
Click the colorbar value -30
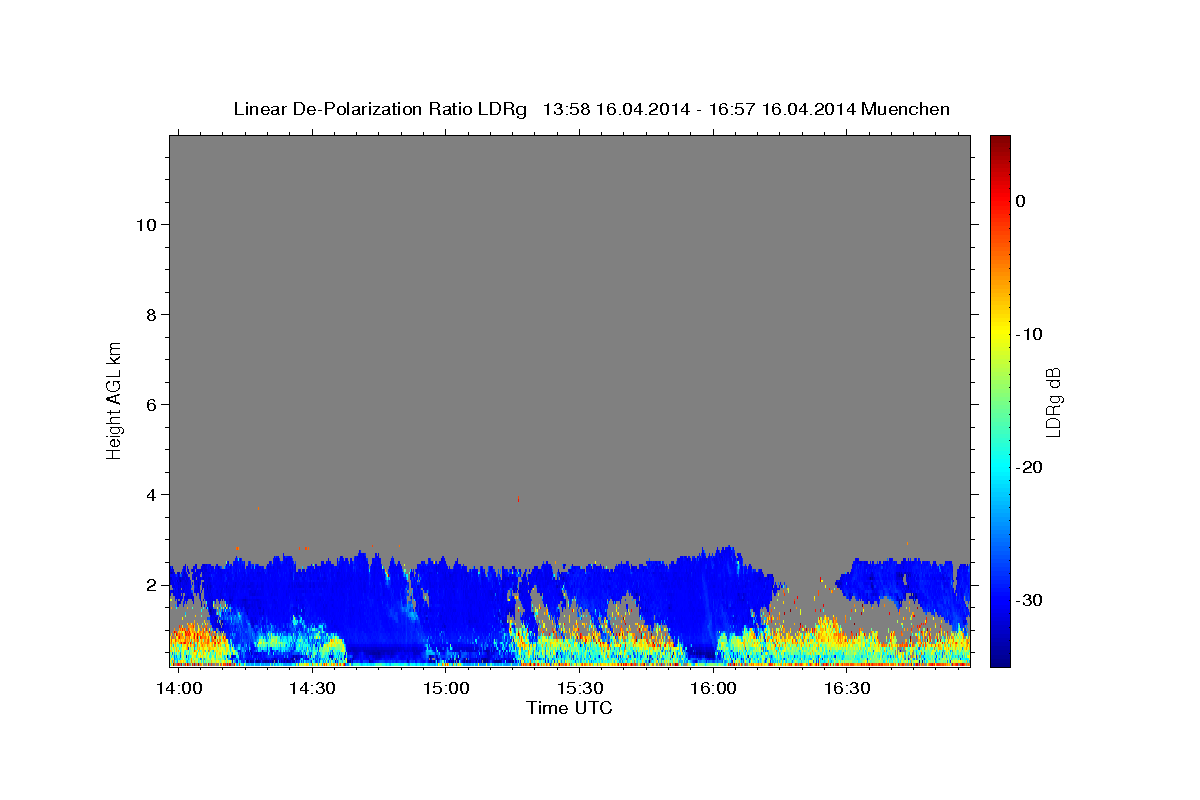(x=1029, y=600)
